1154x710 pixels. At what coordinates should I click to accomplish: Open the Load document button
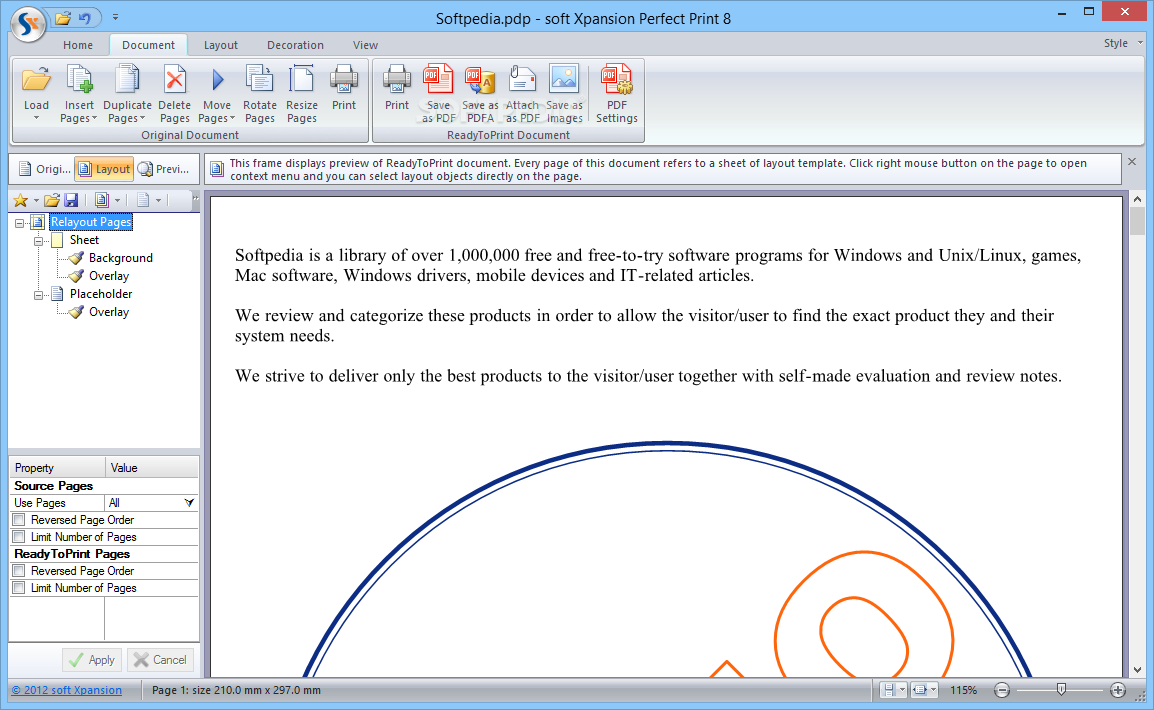36,93
